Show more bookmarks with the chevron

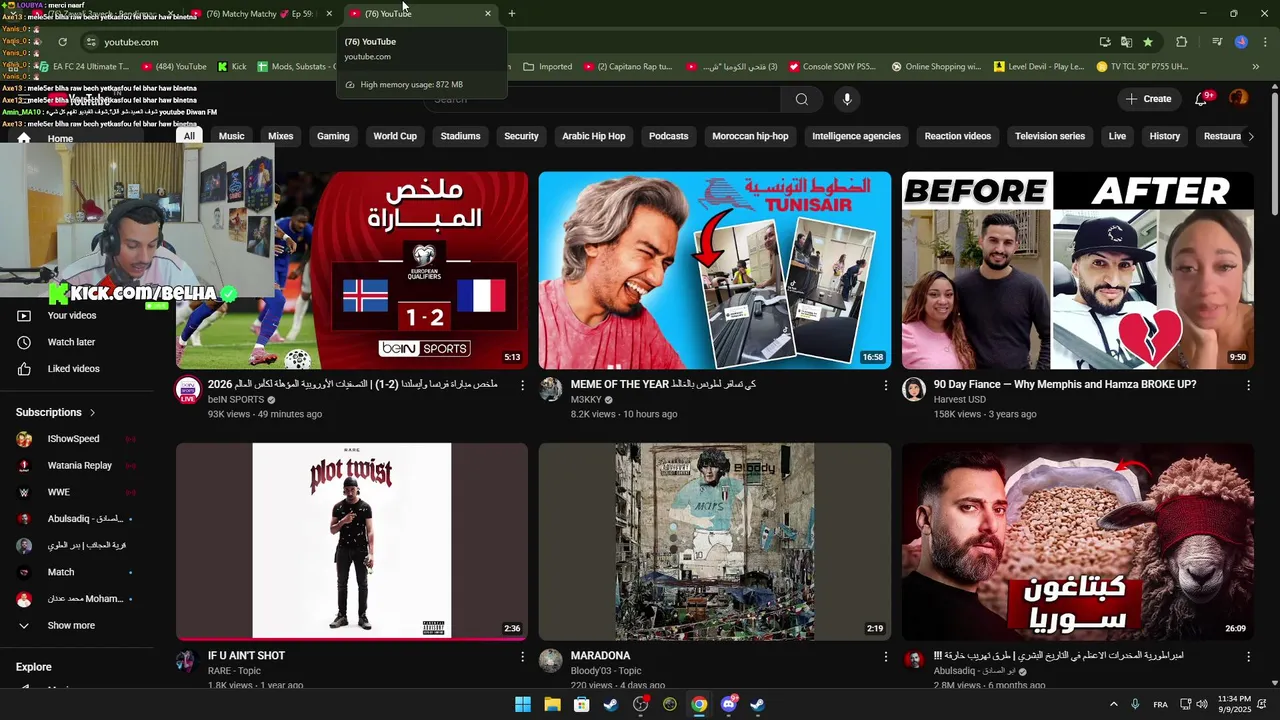1257,67
